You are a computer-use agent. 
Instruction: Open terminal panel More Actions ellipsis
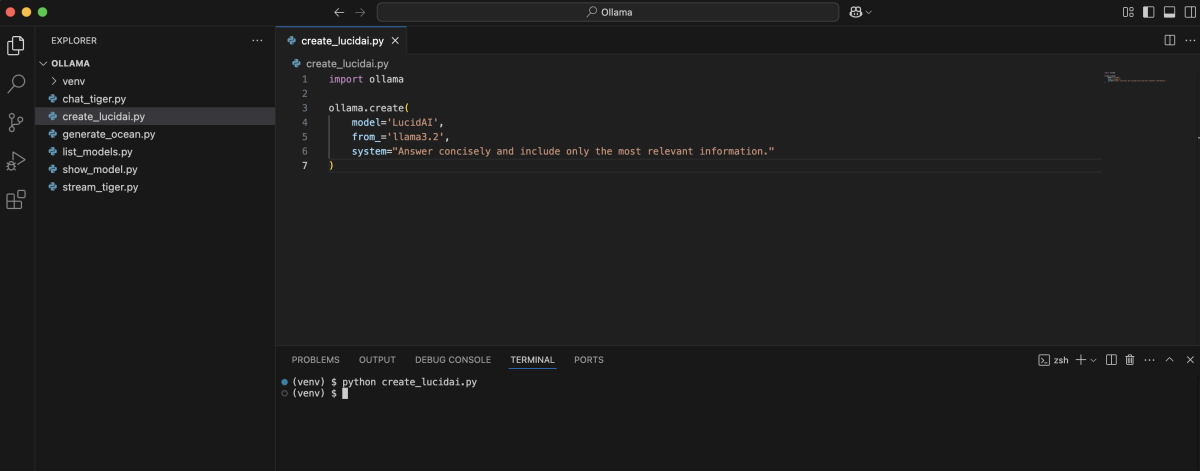1149,360
